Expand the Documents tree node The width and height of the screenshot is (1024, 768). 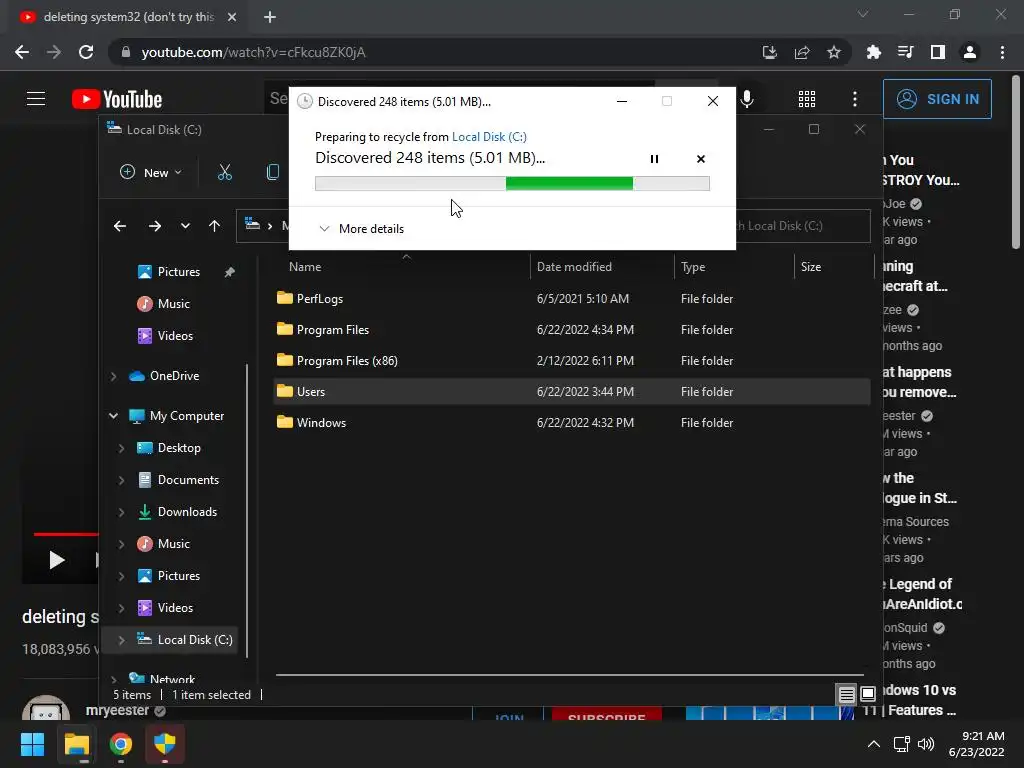click(121, 480)
